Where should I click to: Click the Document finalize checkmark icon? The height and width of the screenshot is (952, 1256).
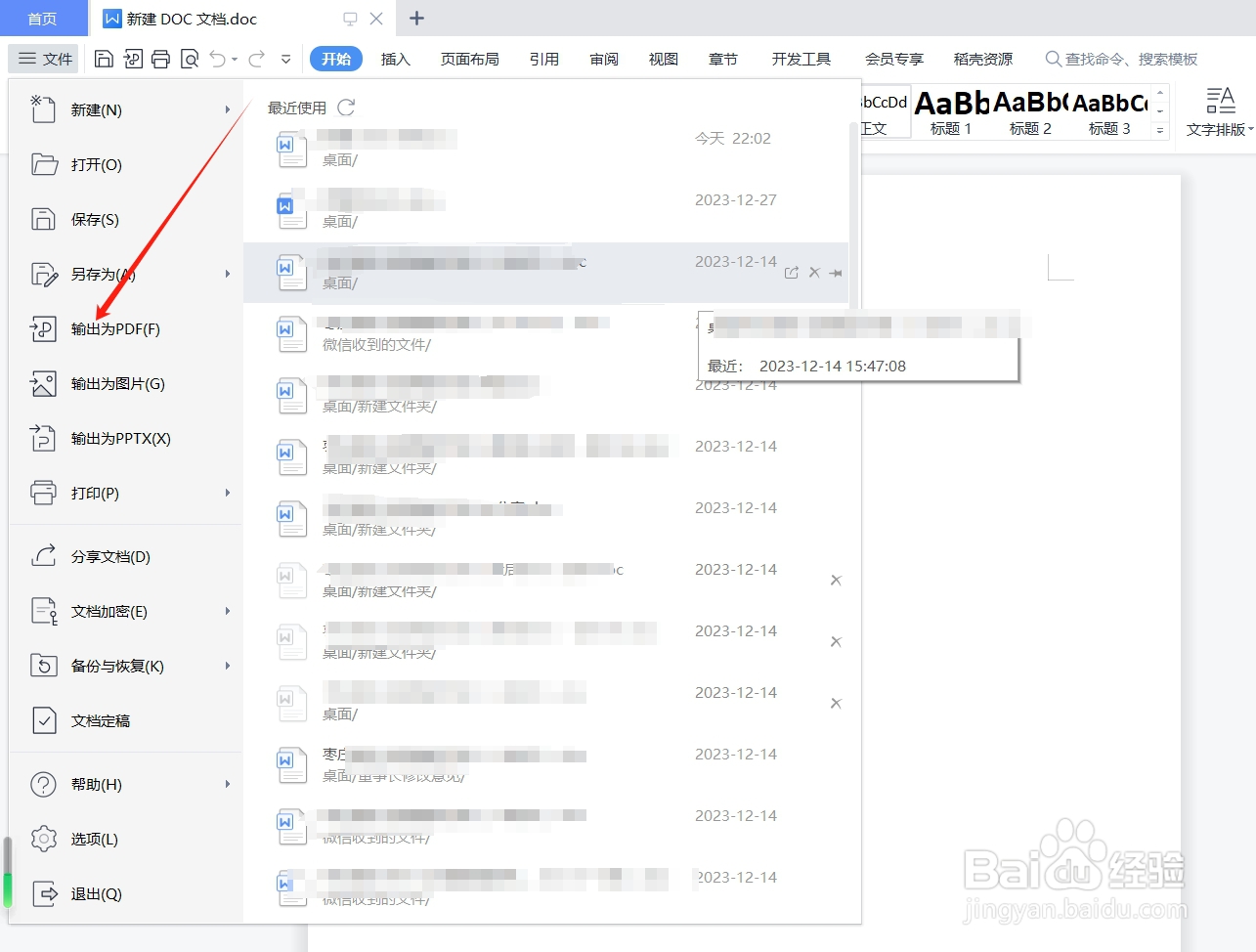[43, 720]
